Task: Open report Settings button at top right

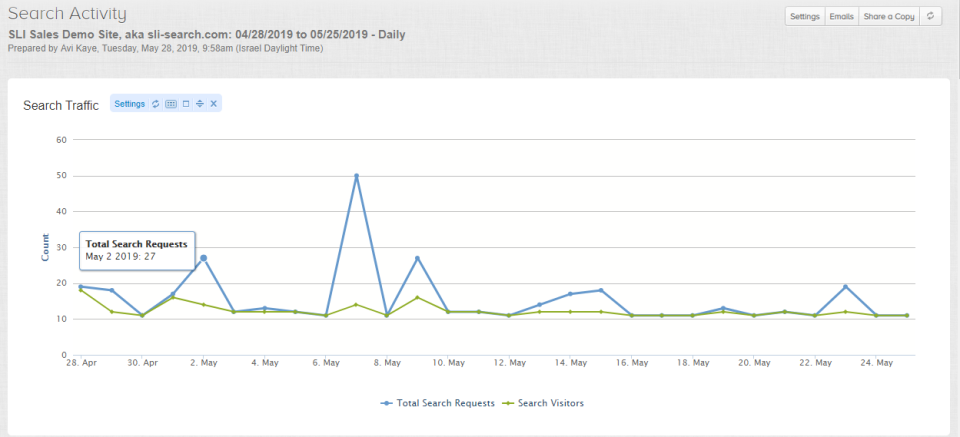Action: pyautogui.click(x=804, y=17)
